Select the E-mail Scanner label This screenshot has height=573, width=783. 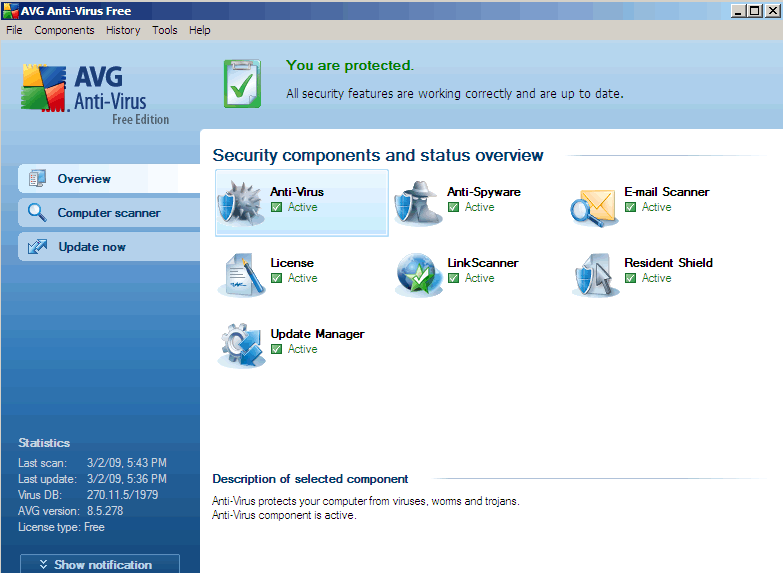click(667, 192)
